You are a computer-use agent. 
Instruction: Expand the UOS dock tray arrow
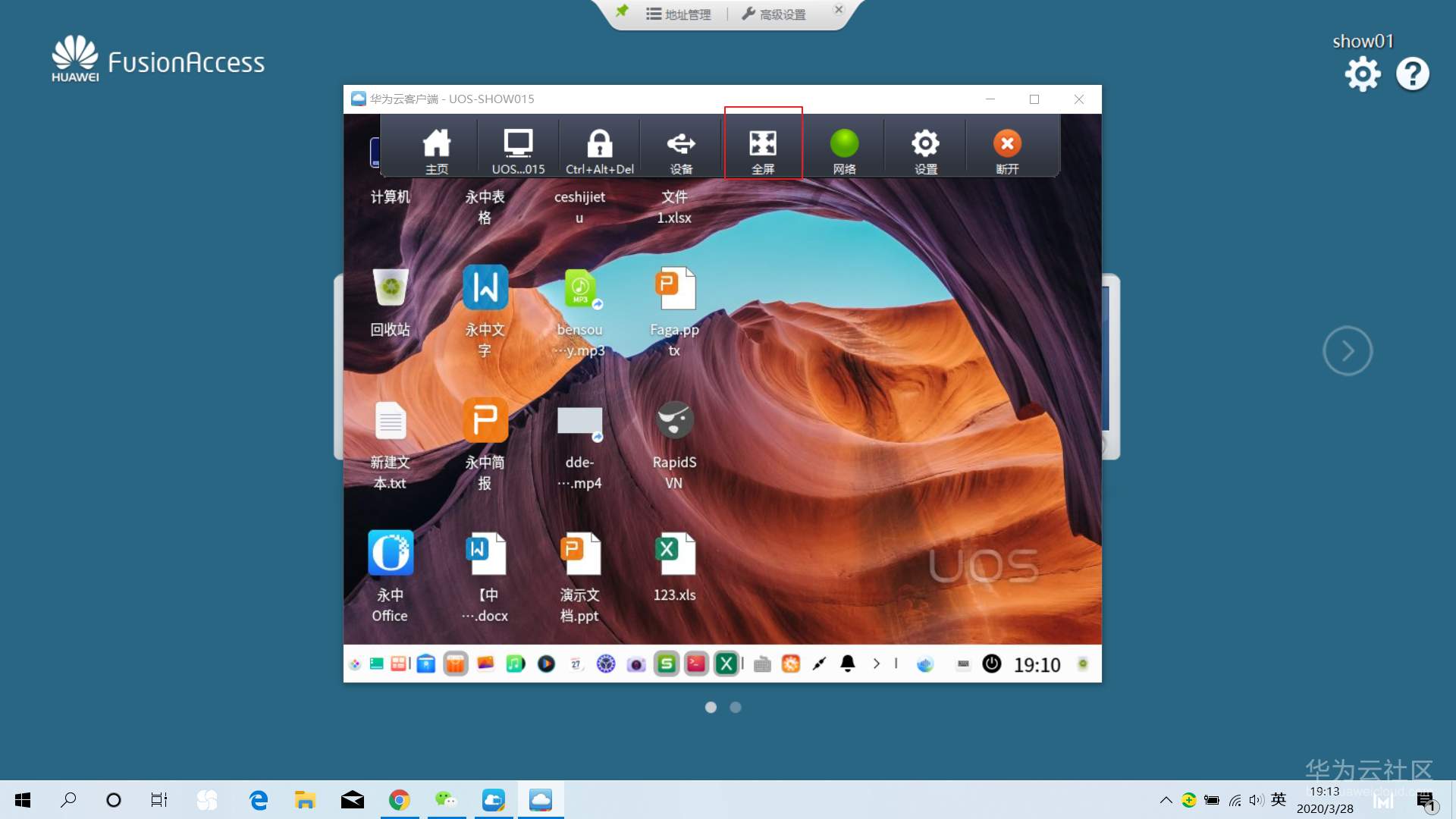click(x=877, y=664)
